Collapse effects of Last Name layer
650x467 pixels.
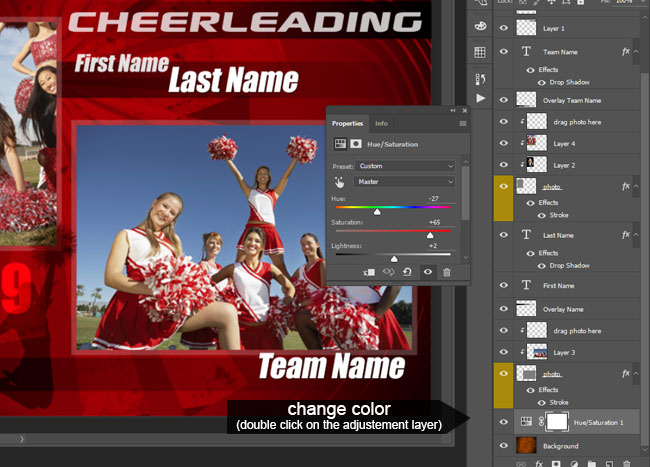click(636, 235)
